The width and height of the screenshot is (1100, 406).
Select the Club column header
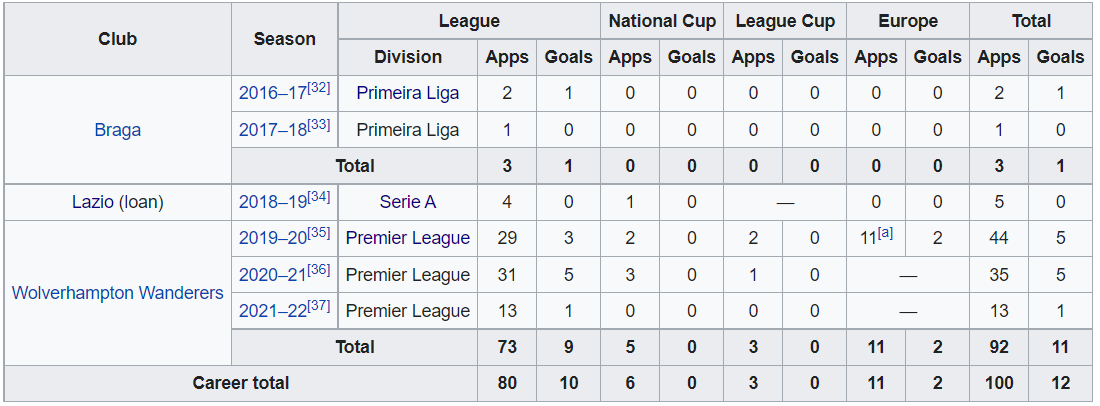tap(117, 39)
